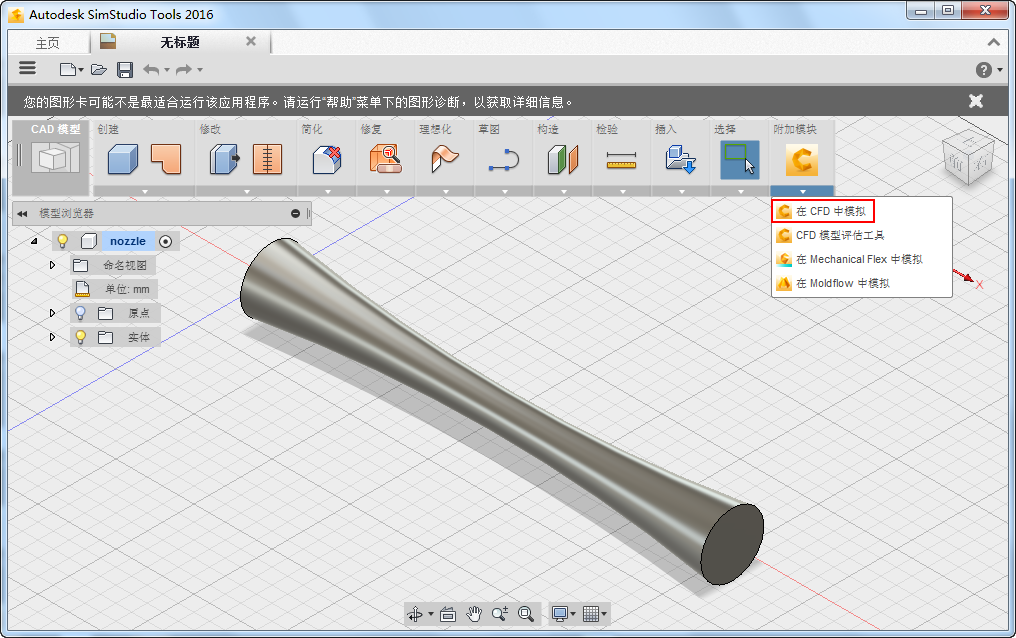Collapse the model browser panel arrows
1016x638 pixels.
(22, 214)
